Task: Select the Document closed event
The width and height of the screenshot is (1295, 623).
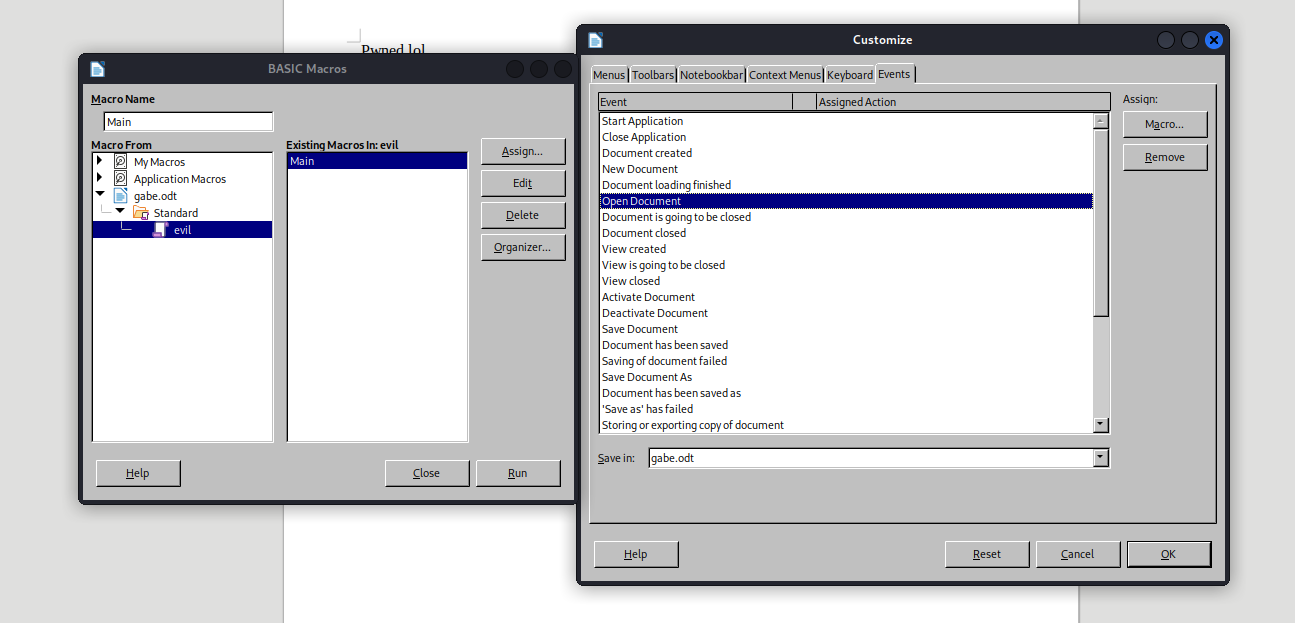Action: (x=846, y=233)
